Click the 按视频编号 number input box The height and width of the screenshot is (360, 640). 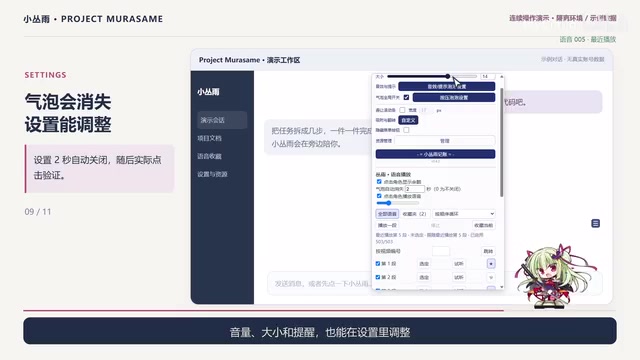coord(440,251)
